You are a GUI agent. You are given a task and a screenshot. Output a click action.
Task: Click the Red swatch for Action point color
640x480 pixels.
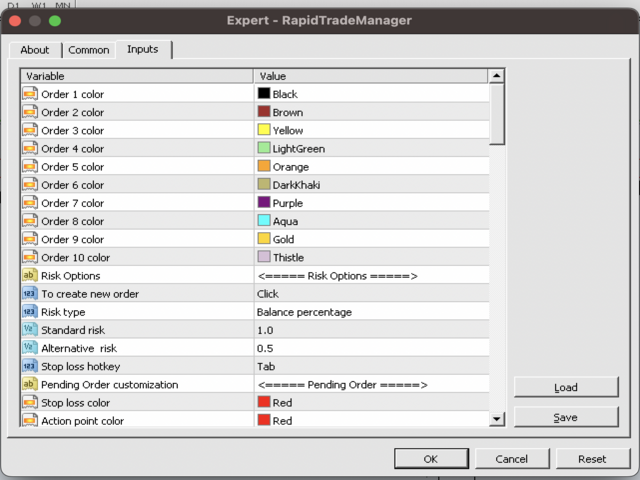pyautogui.click(x=264, y=420)
